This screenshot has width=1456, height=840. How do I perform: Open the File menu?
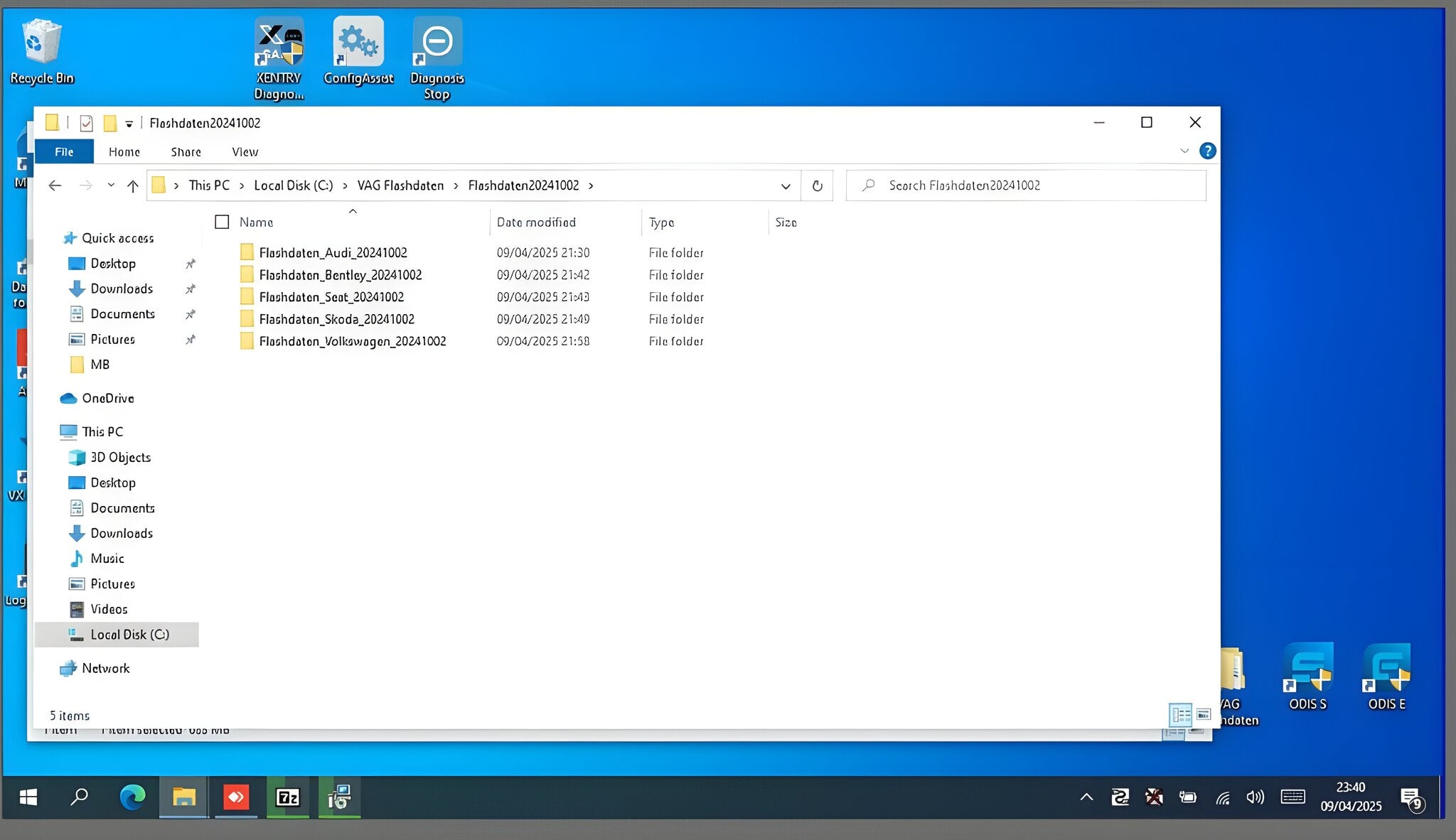[x=63, y=151]
